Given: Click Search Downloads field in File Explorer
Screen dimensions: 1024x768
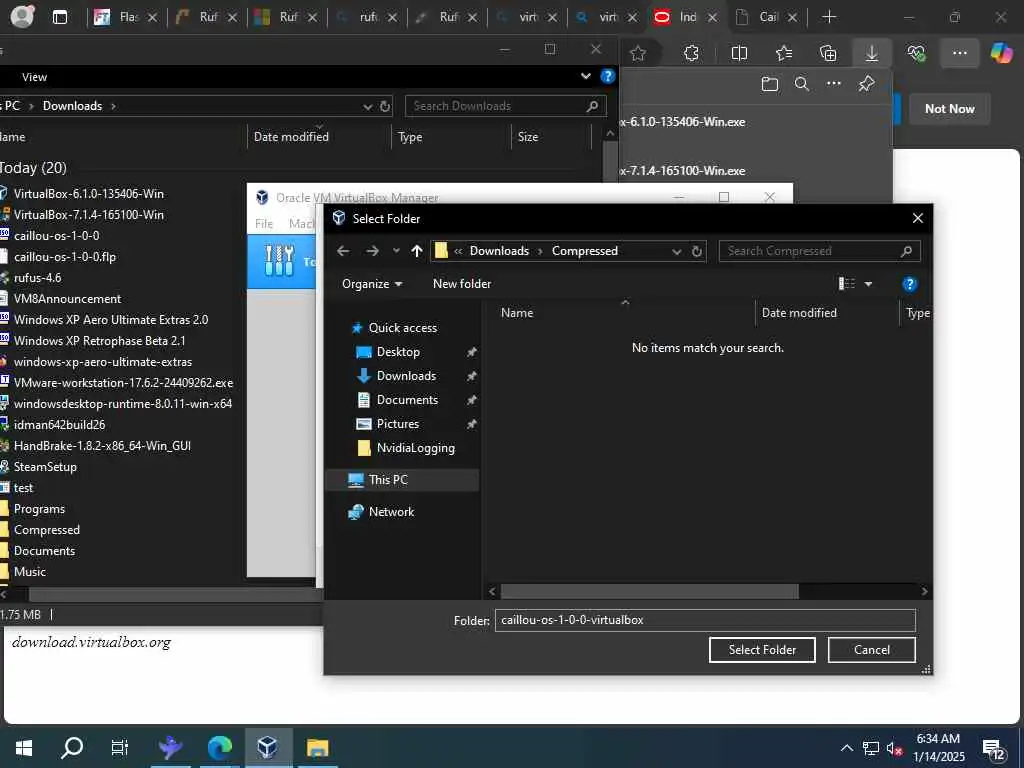Looking at the screenshot, I should (505, 106).
